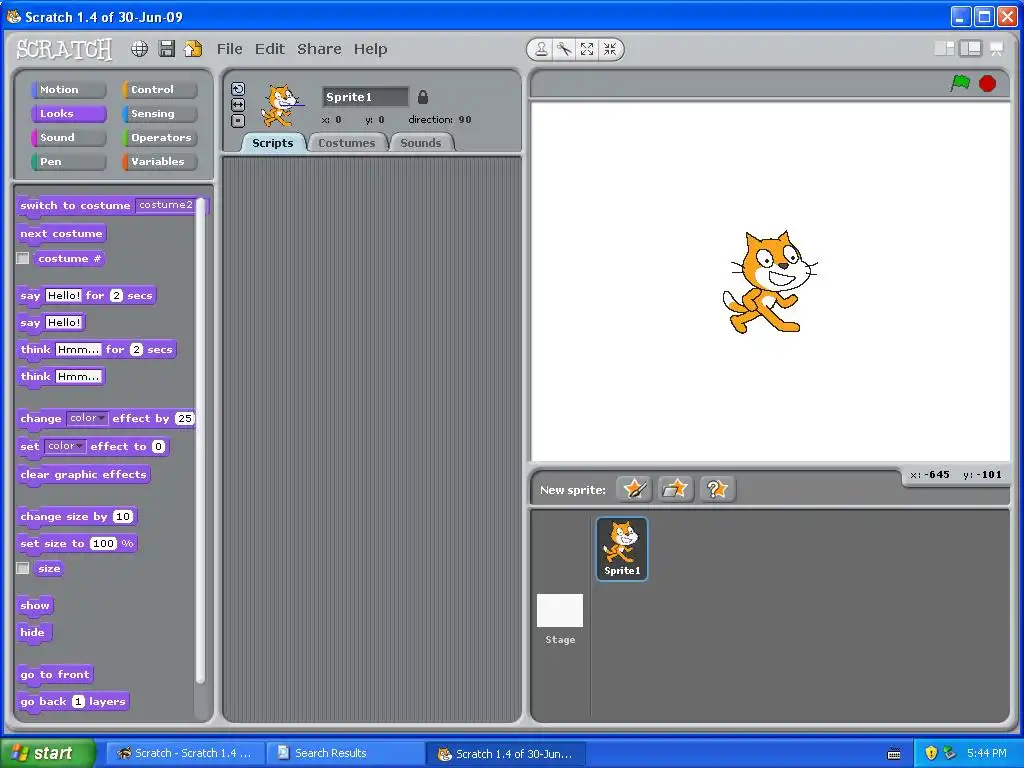Open the Windows start menu

pos(47,753)
